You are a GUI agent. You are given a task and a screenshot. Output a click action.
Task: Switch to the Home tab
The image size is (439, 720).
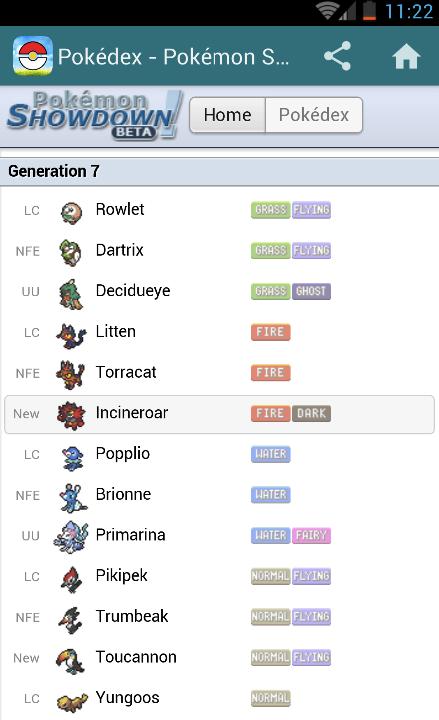[x=228, y=115]
